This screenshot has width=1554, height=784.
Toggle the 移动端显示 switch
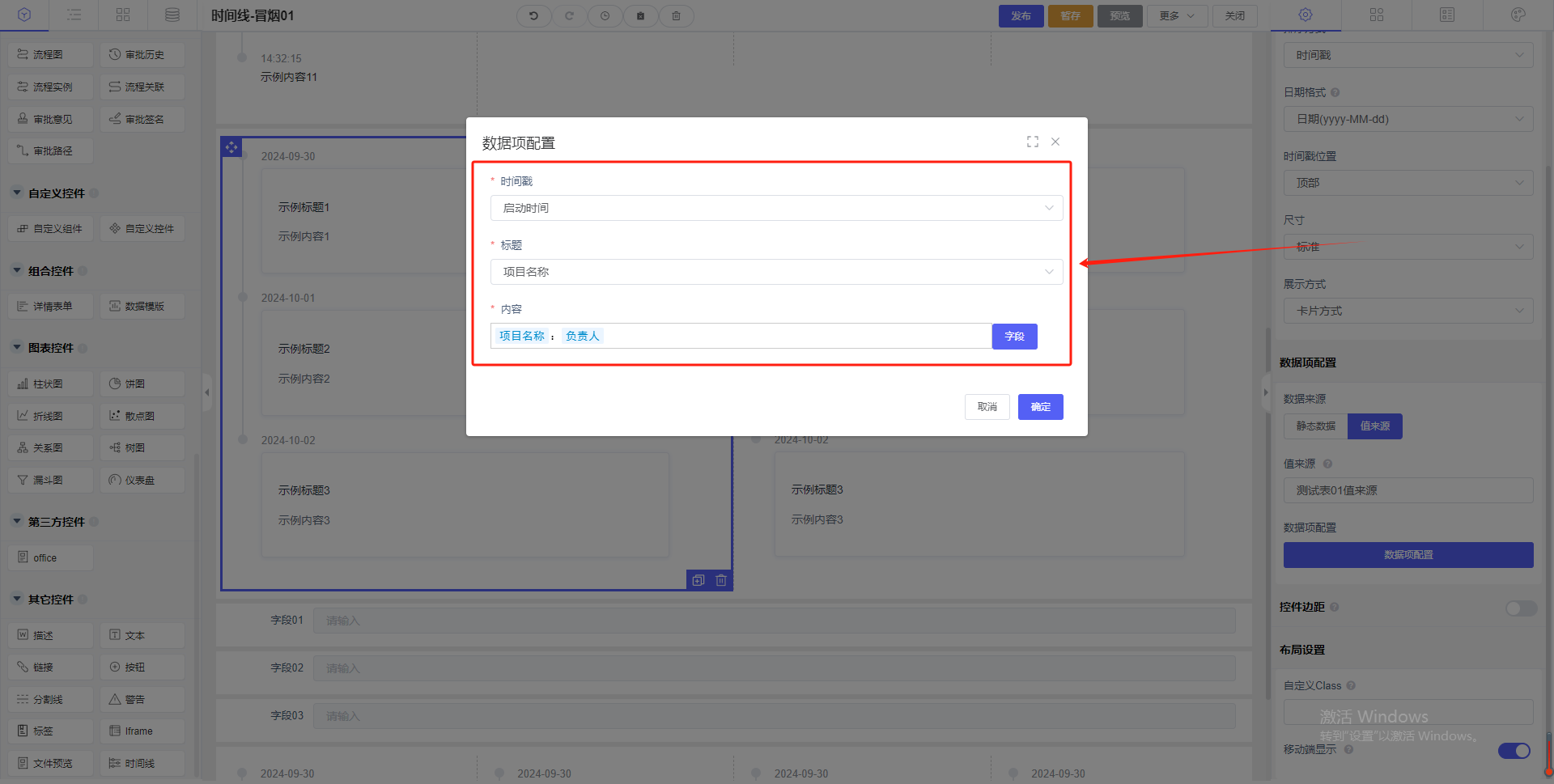[x=1514, y=750]
